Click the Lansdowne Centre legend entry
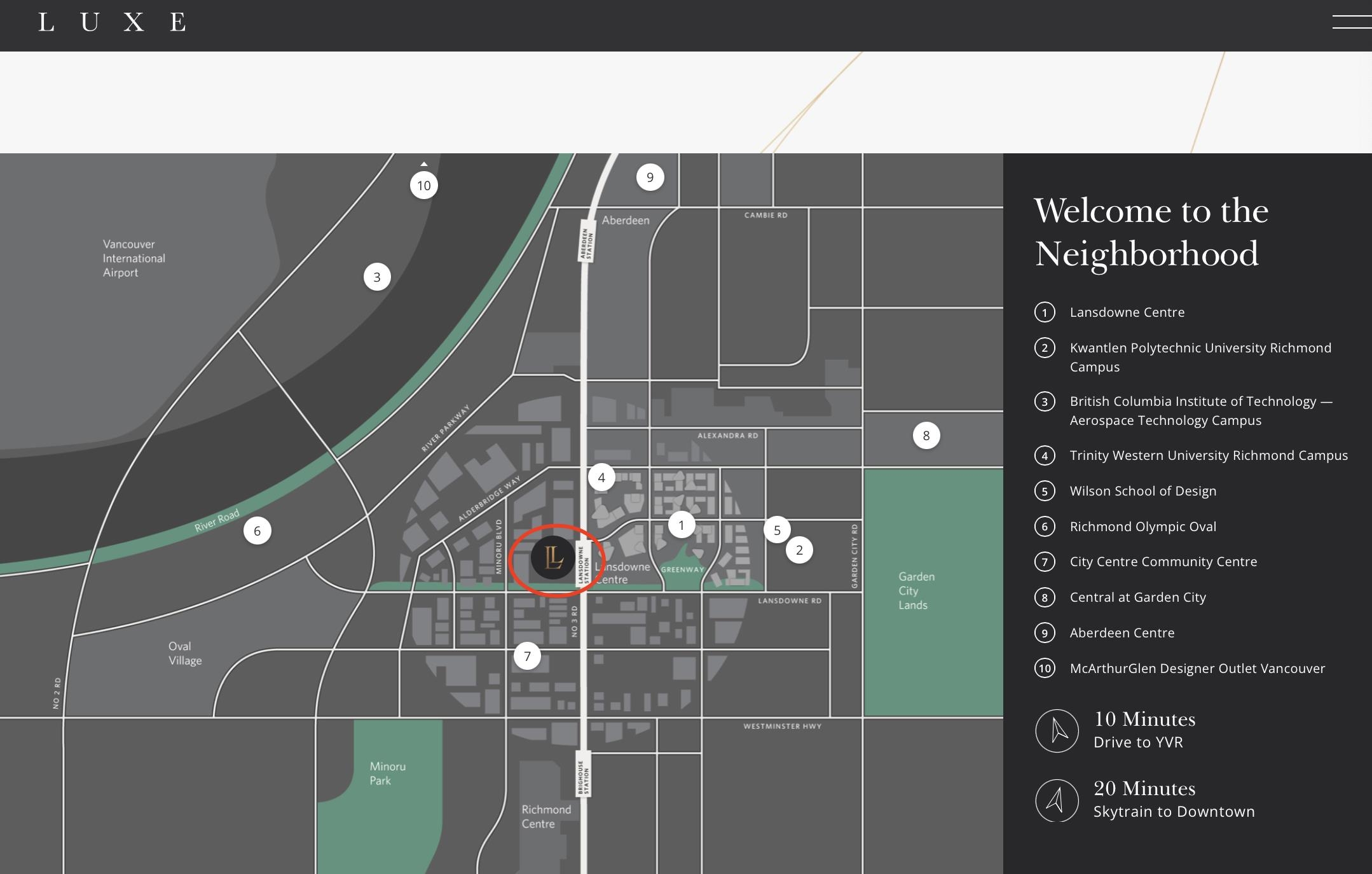 (x=1127, y=312)
